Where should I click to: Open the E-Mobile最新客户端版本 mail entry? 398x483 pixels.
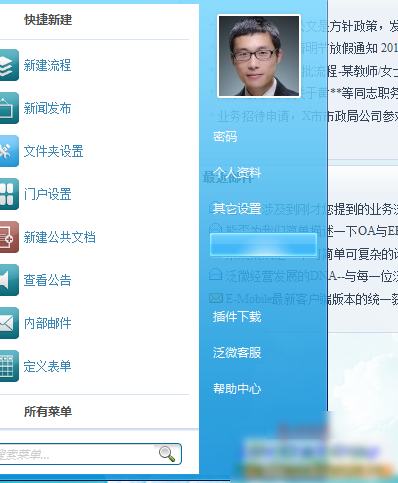coord(312,299)
